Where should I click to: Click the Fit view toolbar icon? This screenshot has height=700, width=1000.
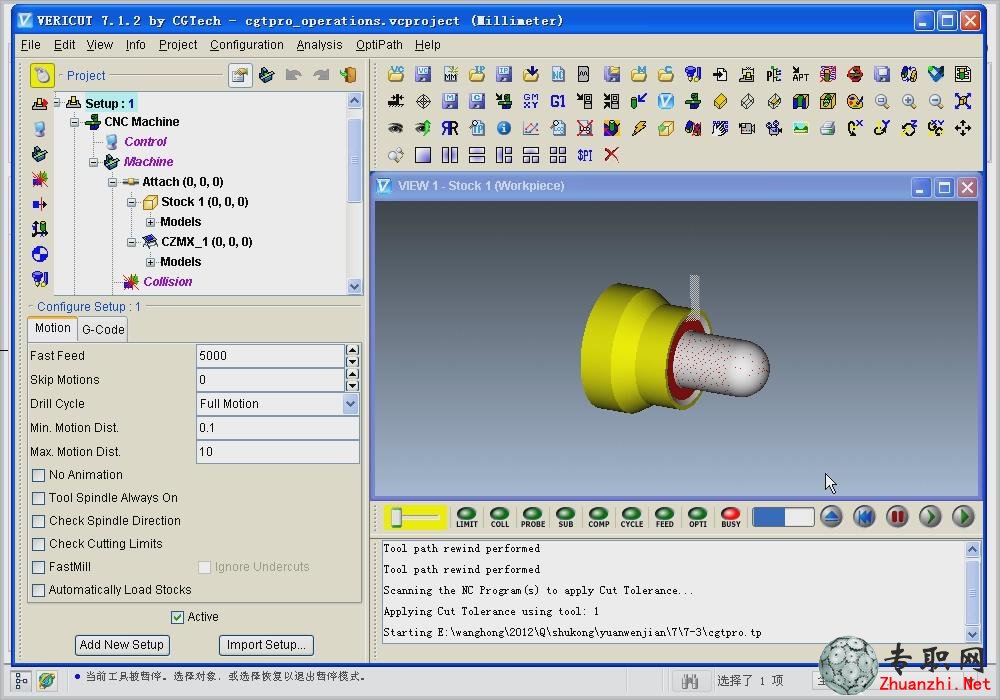[x=963, y=101]
